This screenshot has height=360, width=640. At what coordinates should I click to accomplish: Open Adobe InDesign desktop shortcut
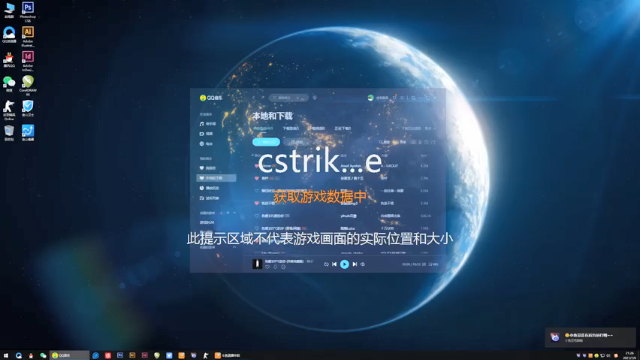click(x=28, y=61)
